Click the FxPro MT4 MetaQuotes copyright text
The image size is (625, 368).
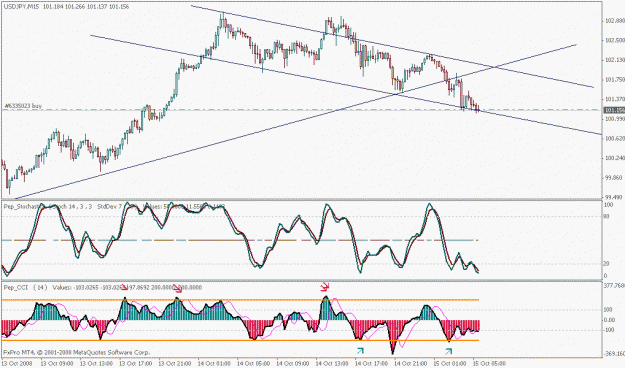[x=77, y=352]
